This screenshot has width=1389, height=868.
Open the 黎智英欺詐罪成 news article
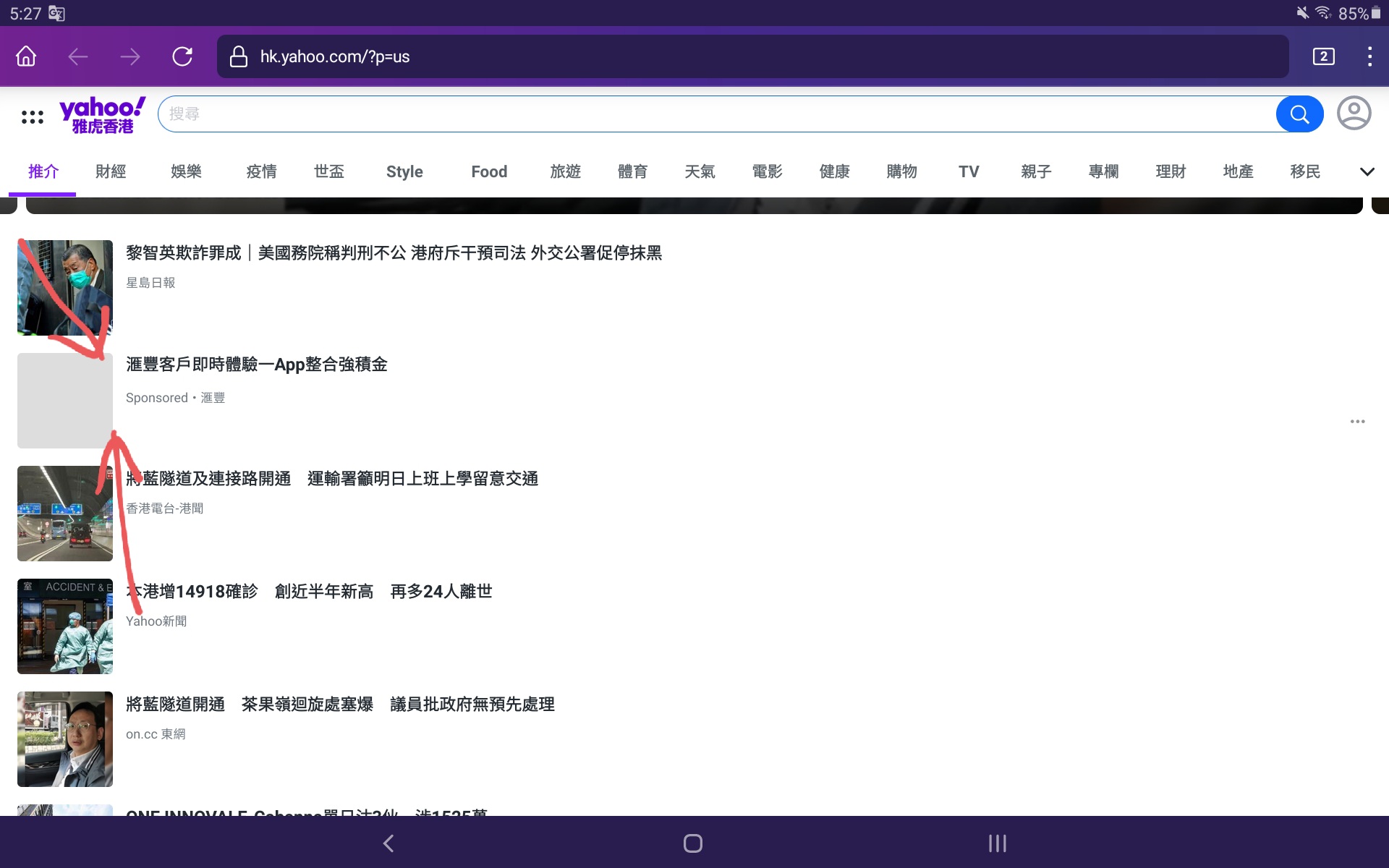pos(395,253)
